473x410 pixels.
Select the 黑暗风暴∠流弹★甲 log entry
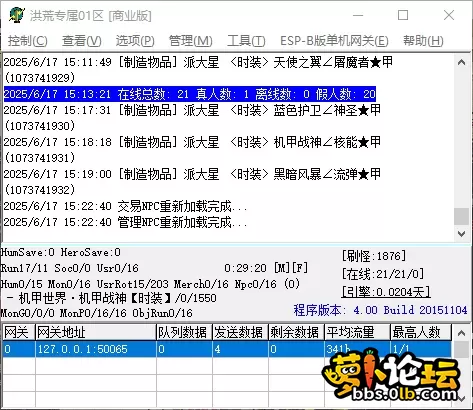pyautogui.click(x=192, y=174)
